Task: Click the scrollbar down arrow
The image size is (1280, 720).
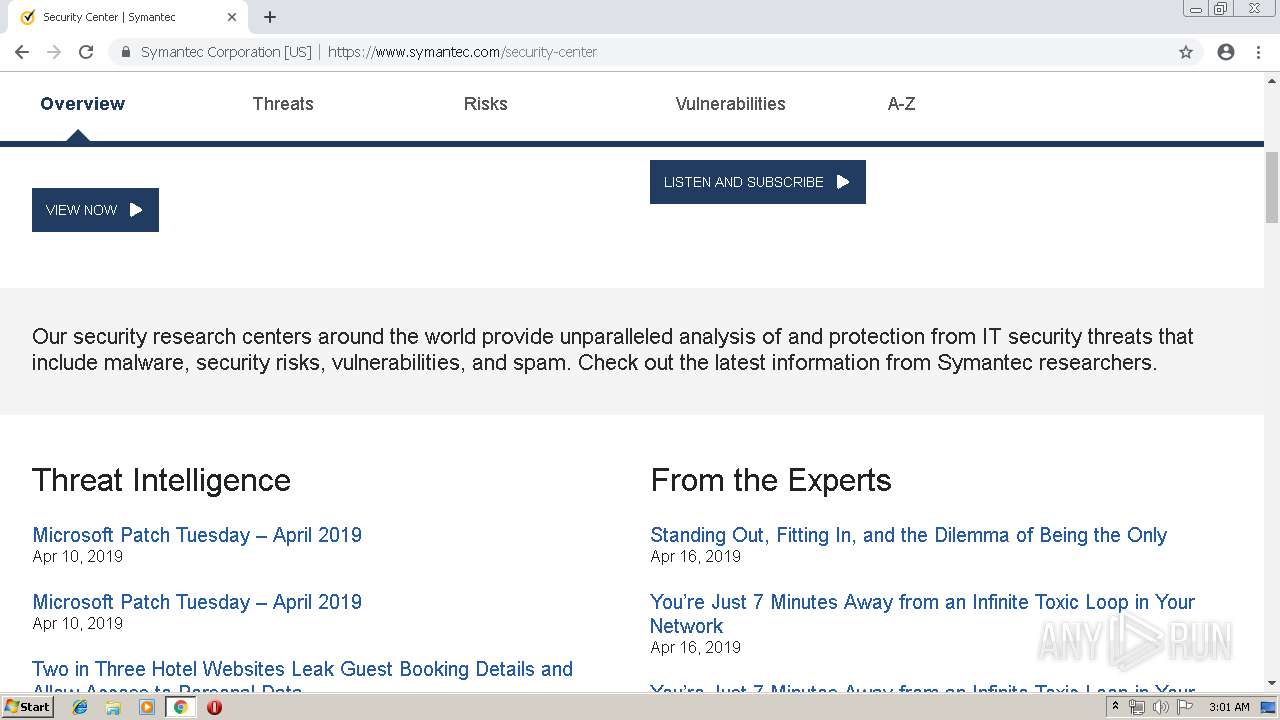Action: [1272, 683]
